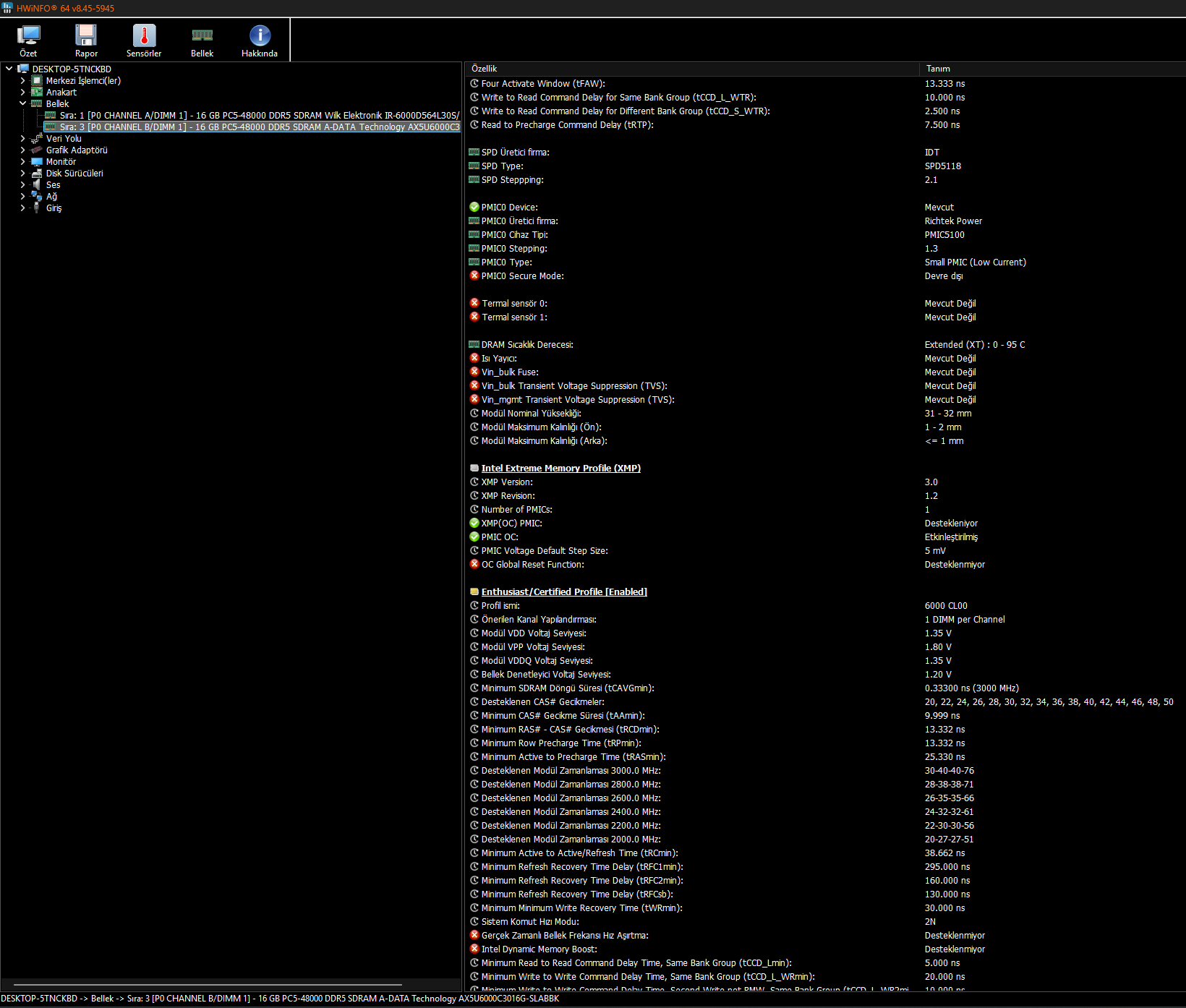Click the PMIC5100 device type value
Image resolution: width=1186 pixels, height=1008 pixels.
click(944, 234)
